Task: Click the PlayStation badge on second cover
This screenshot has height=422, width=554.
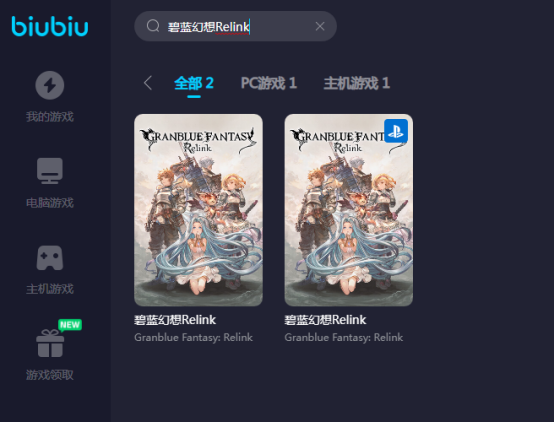Action: click(396, 131)
